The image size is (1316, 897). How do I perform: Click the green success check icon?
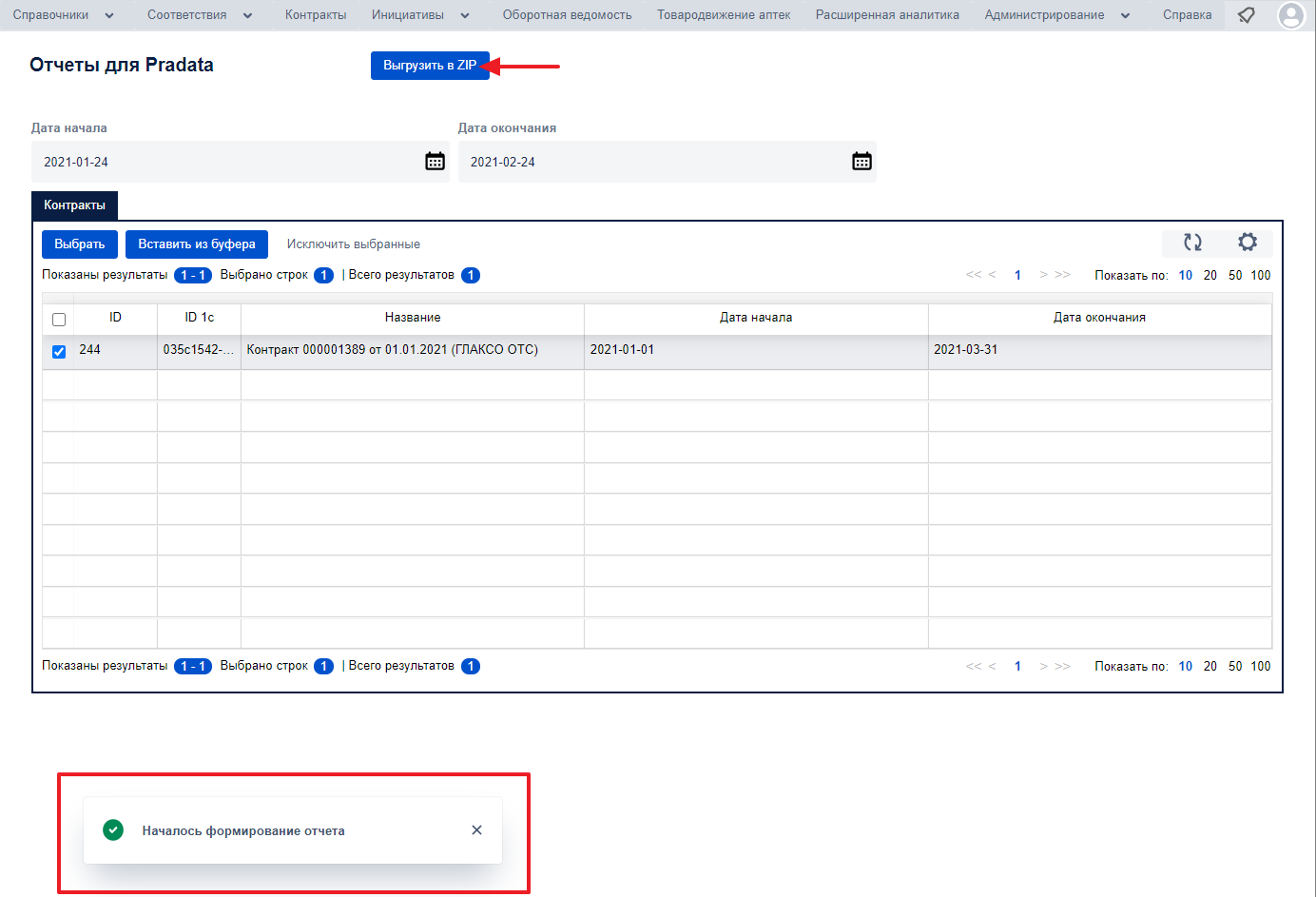[113, 830]
